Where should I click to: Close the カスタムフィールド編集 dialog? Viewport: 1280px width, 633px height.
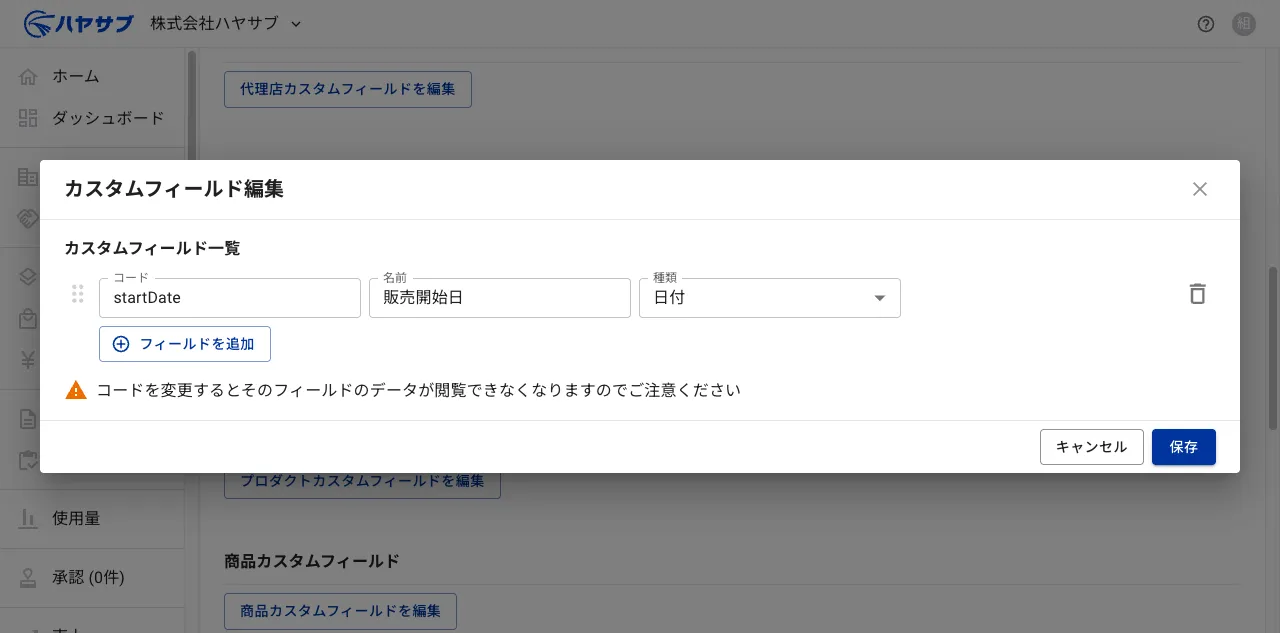pos(1200,189)
